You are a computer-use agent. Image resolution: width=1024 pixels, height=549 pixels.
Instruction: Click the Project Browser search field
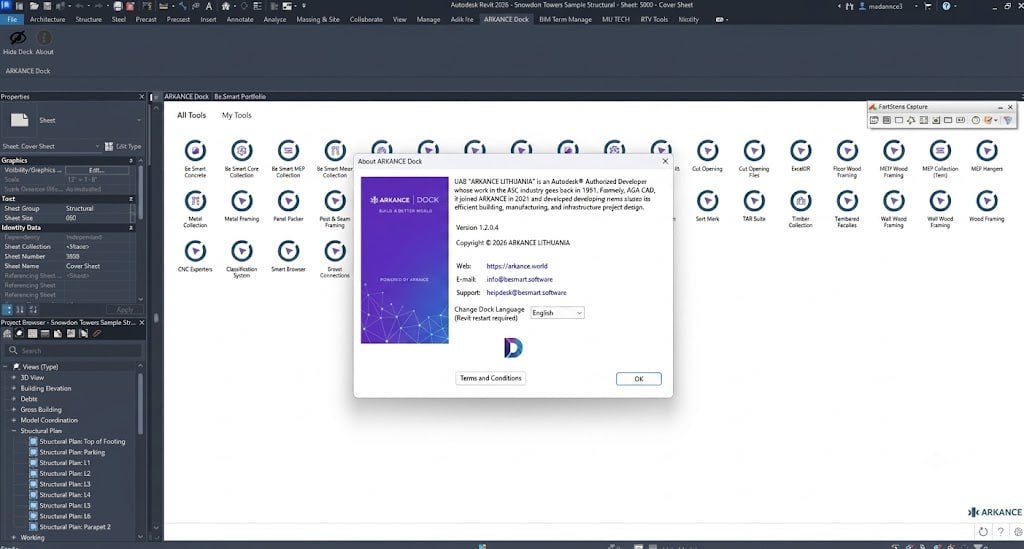74,351
